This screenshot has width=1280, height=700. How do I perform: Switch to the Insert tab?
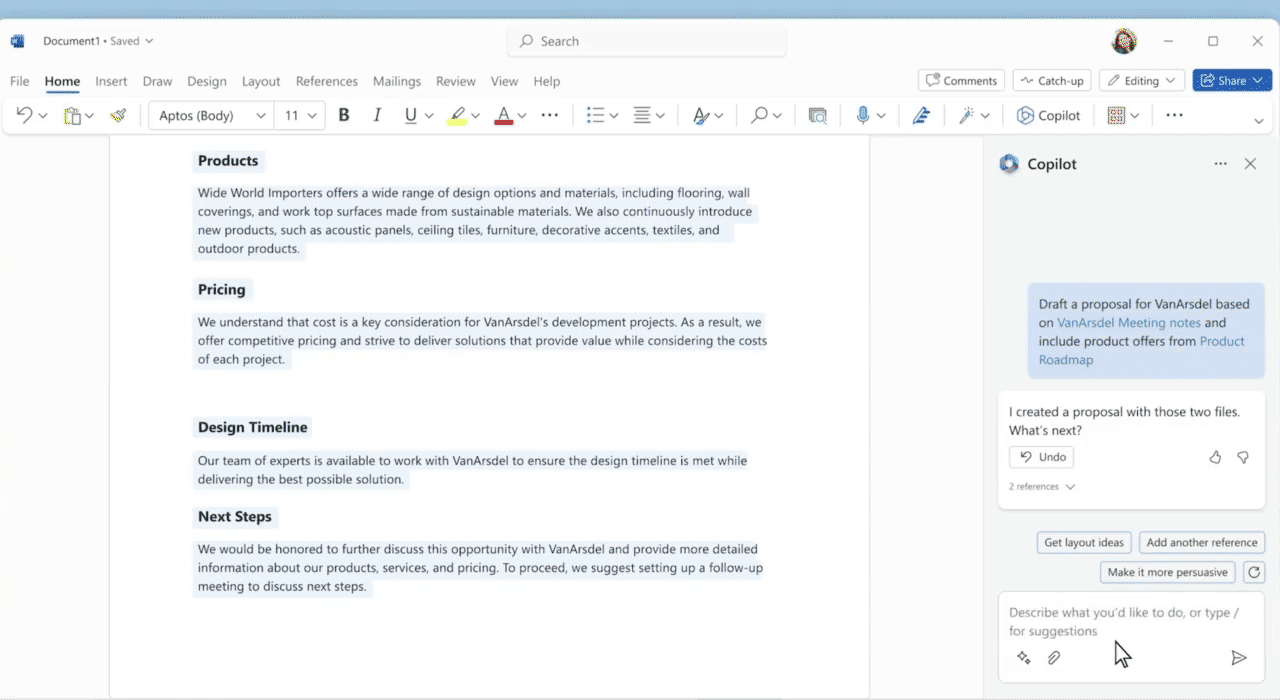coord(111,81)
